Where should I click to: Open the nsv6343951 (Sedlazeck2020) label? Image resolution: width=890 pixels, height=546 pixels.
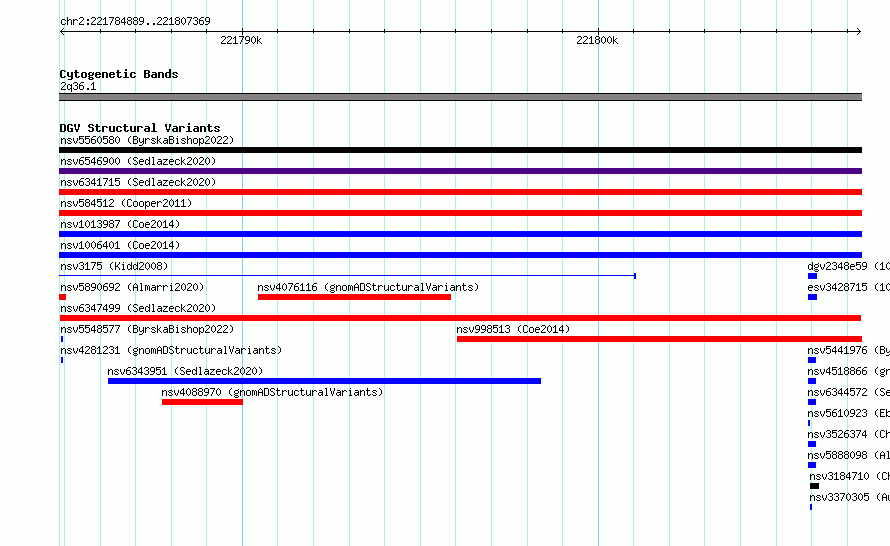pos(185,371)
